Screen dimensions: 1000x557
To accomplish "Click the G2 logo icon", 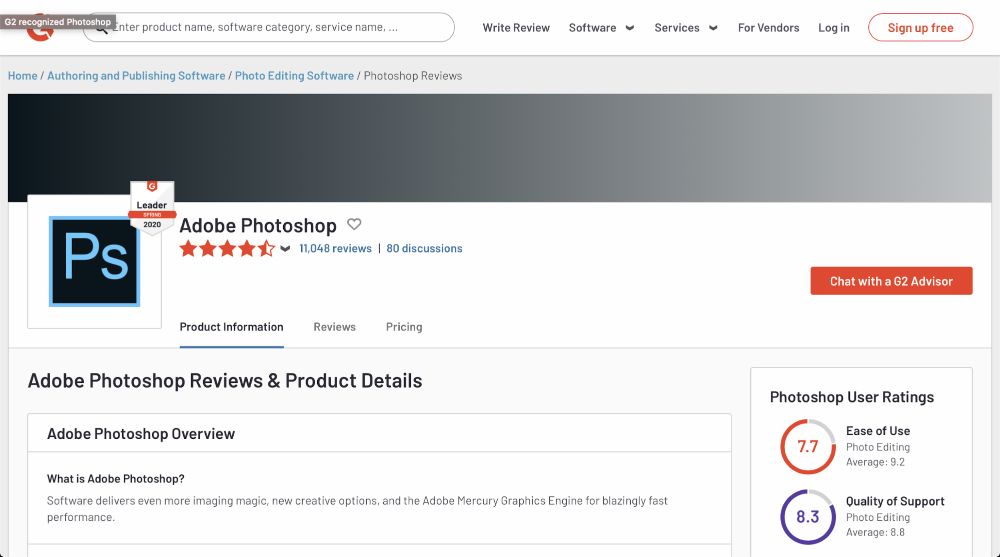I will click(x=40, y=29).
